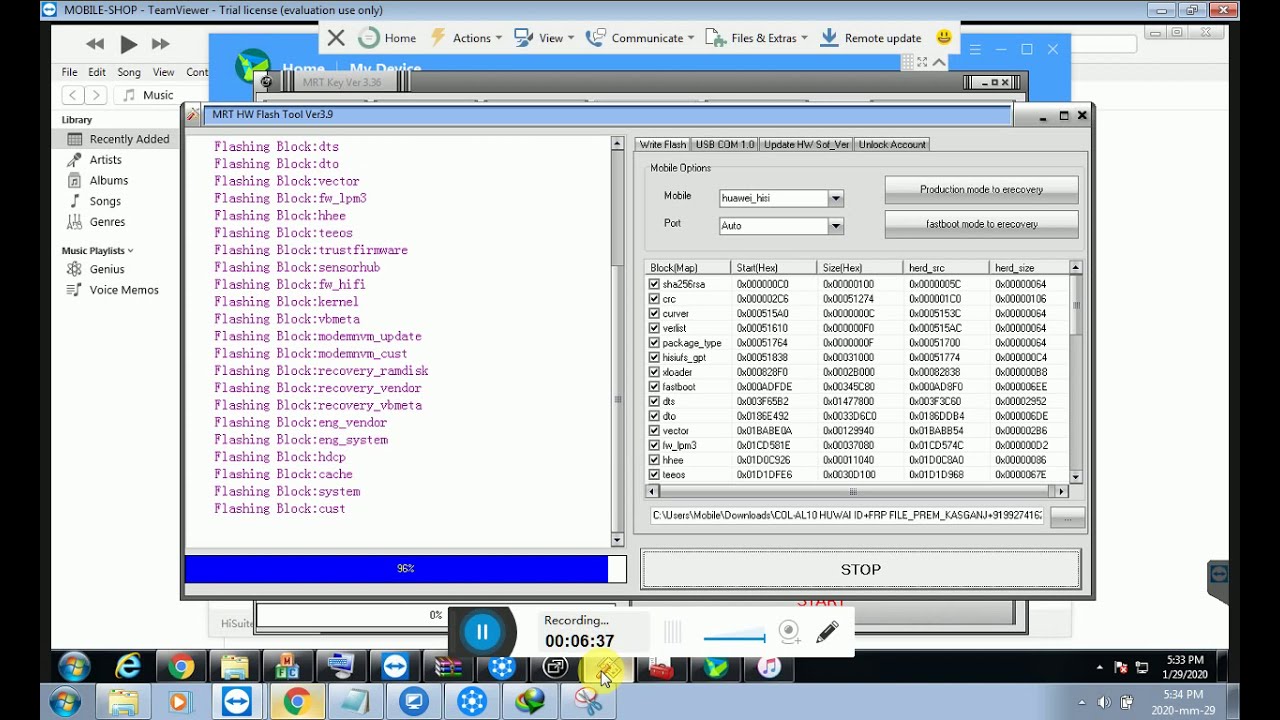Screen dimensions: 1280x720
Task: Uncheck the crc block checkbox
Action: tap(654, 299)
